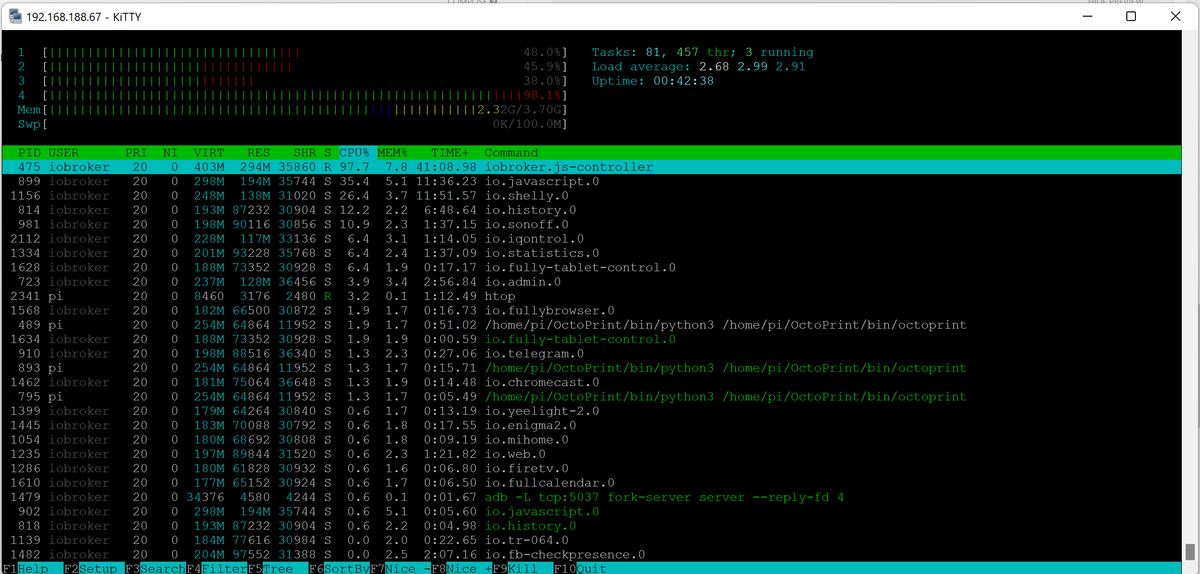Click F7 Nice - to lower niceness

point(400,568)
